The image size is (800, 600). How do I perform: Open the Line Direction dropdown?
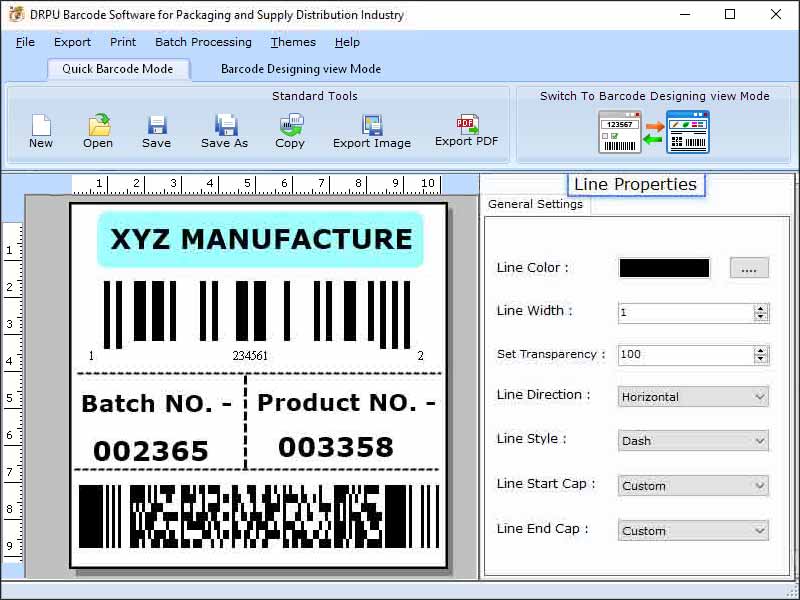691,397
